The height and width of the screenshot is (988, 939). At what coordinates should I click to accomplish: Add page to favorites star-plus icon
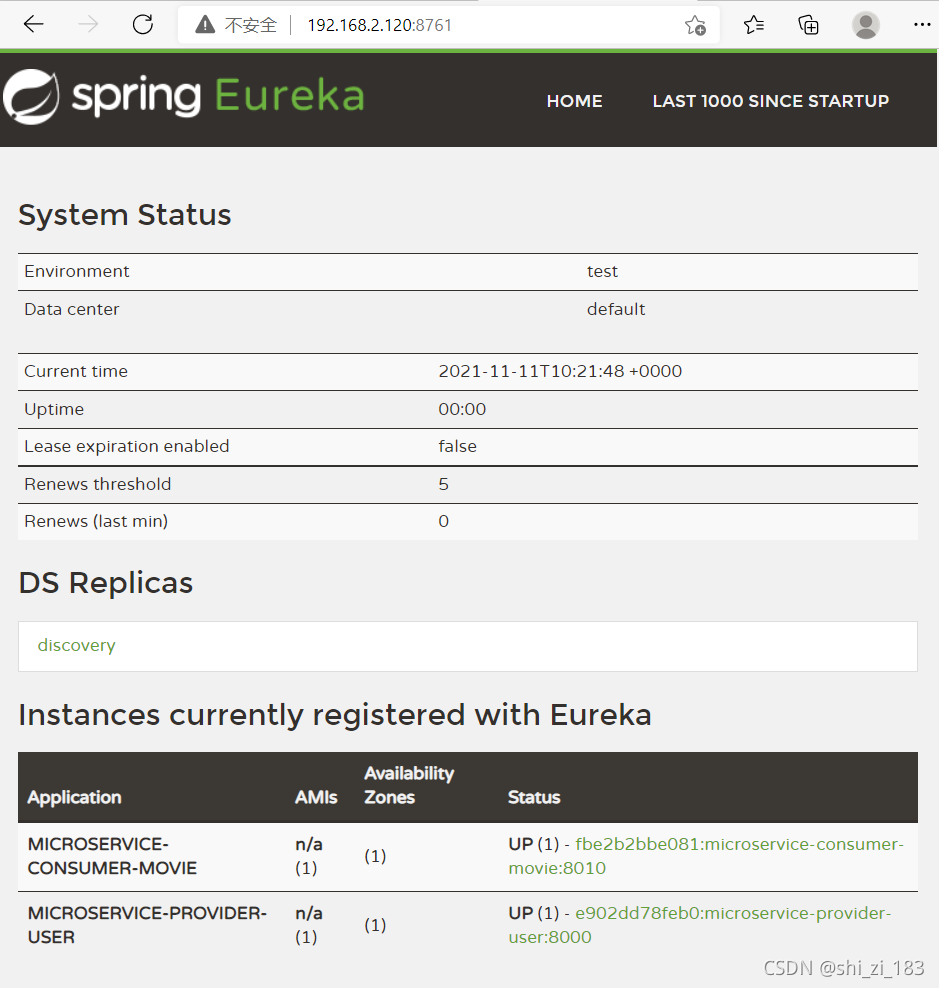tap(695, 25)
